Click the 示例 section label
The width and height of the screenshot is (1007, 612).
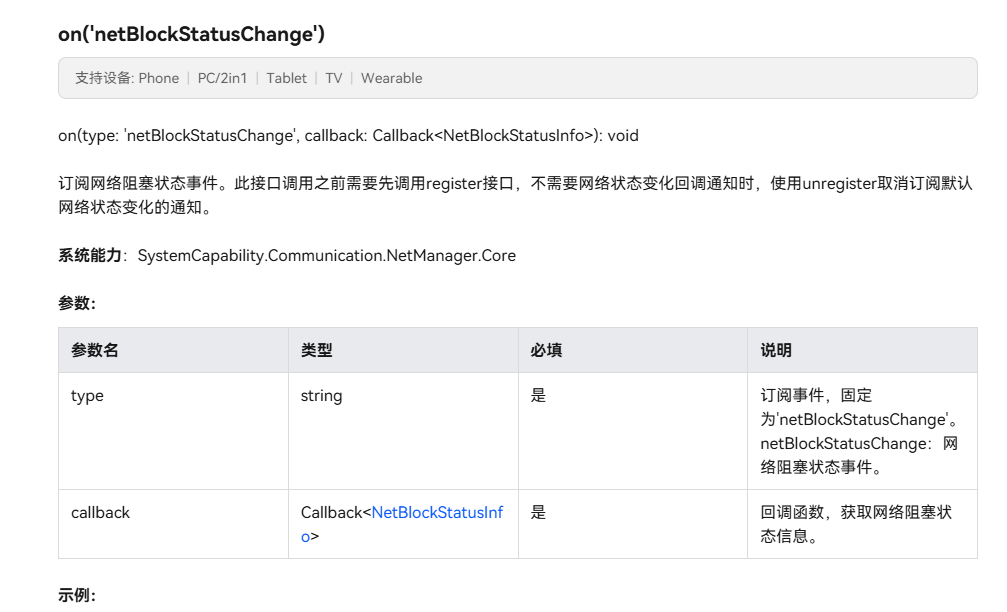(76, 595)
